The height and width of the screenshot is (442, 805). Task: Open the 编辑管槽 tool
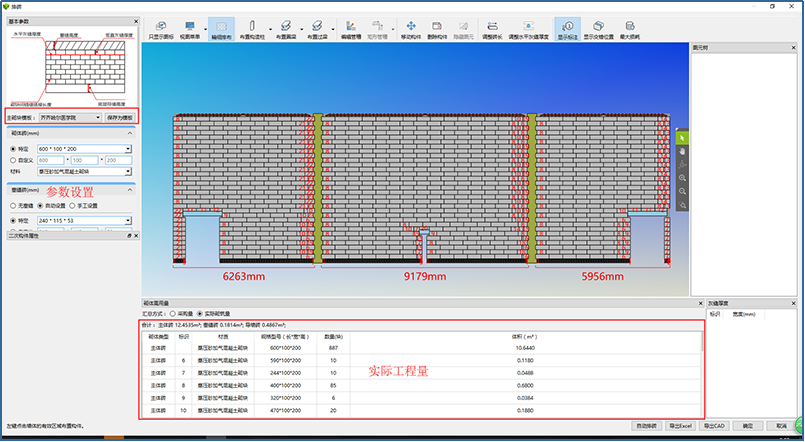[351, 29]
